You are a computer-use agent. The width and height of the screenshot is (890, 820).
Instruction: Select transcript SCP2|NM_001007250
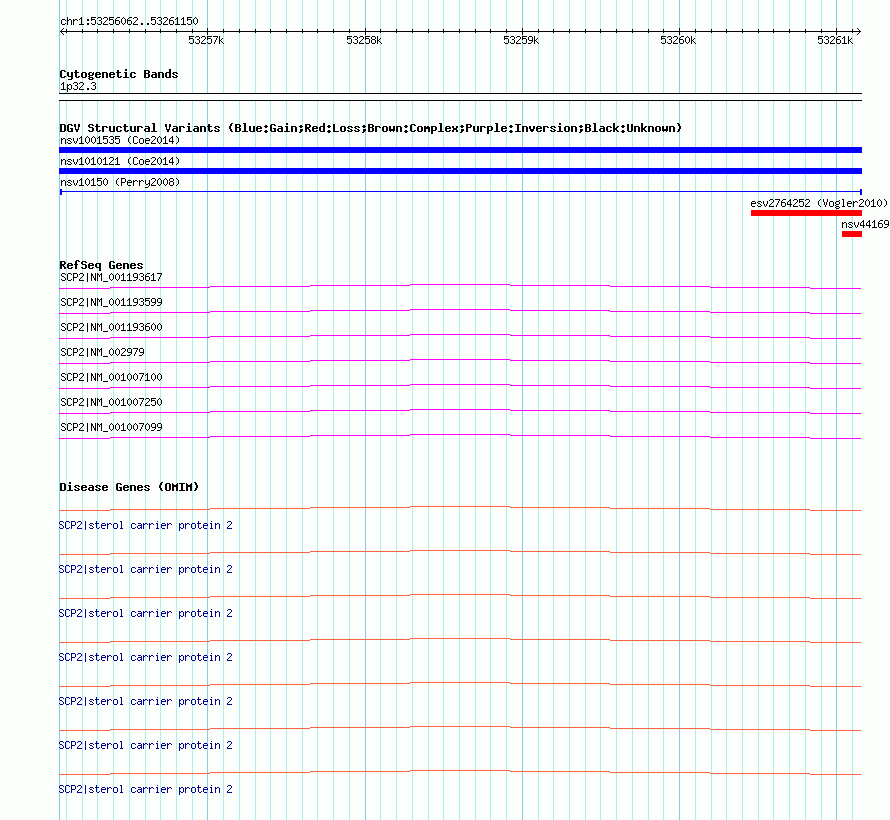click(111, 402)
